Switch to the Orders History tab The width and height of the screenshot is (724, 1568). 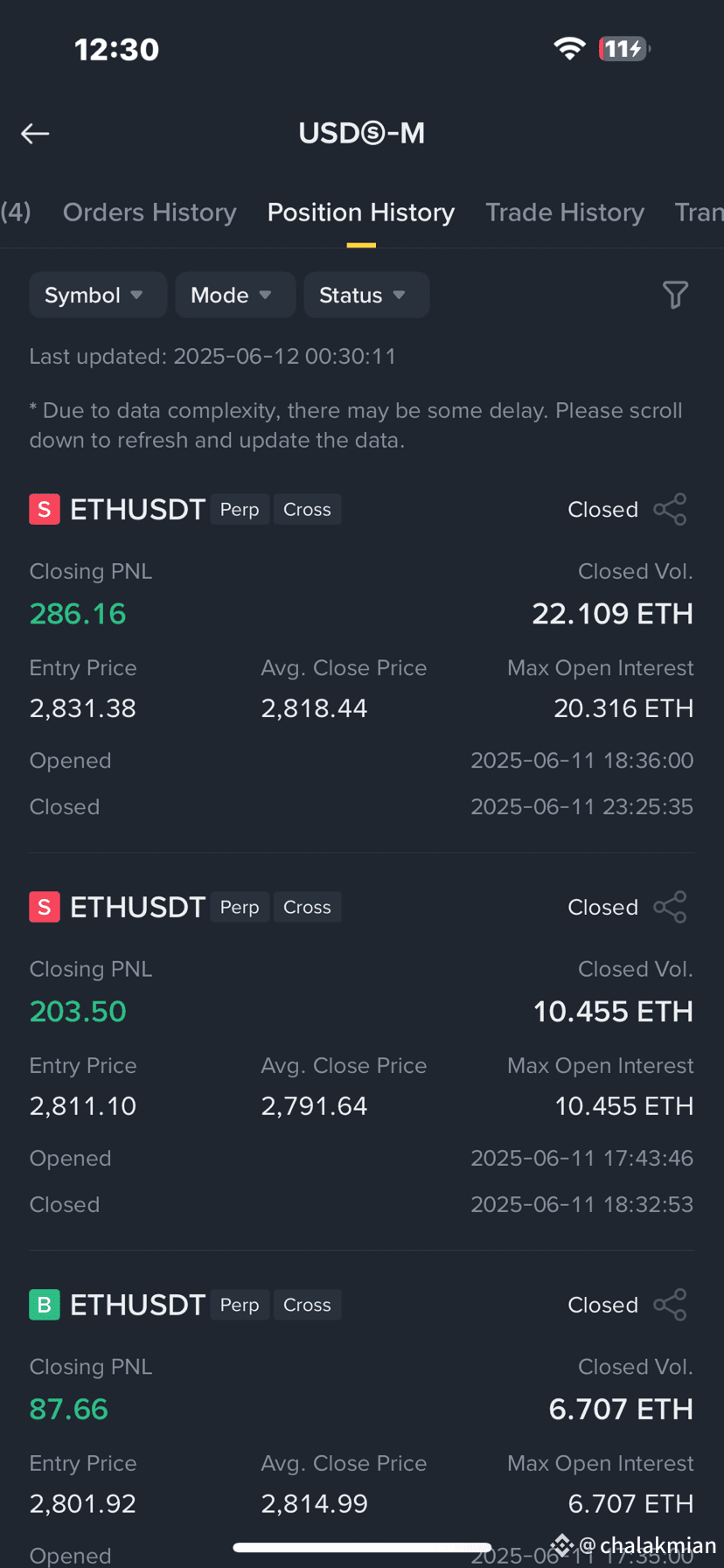[150, 213]
